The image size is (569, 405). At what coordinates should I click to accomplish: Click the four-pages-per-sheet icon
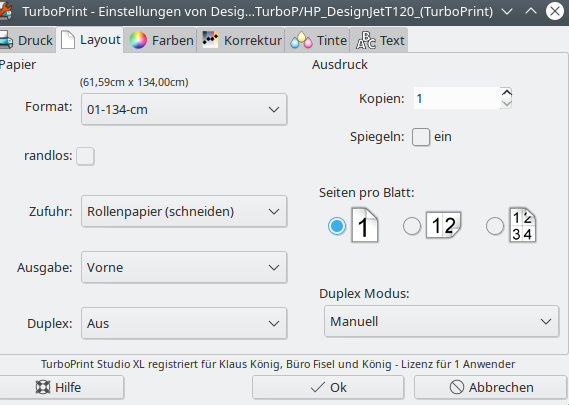pos(523,225)
